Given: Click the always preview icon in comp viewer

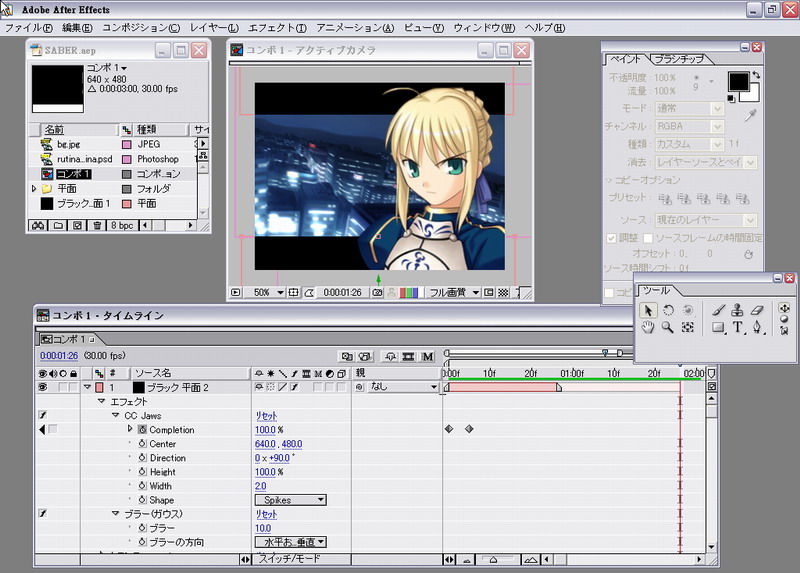Looking at the screenshot, I should (235, 292).
